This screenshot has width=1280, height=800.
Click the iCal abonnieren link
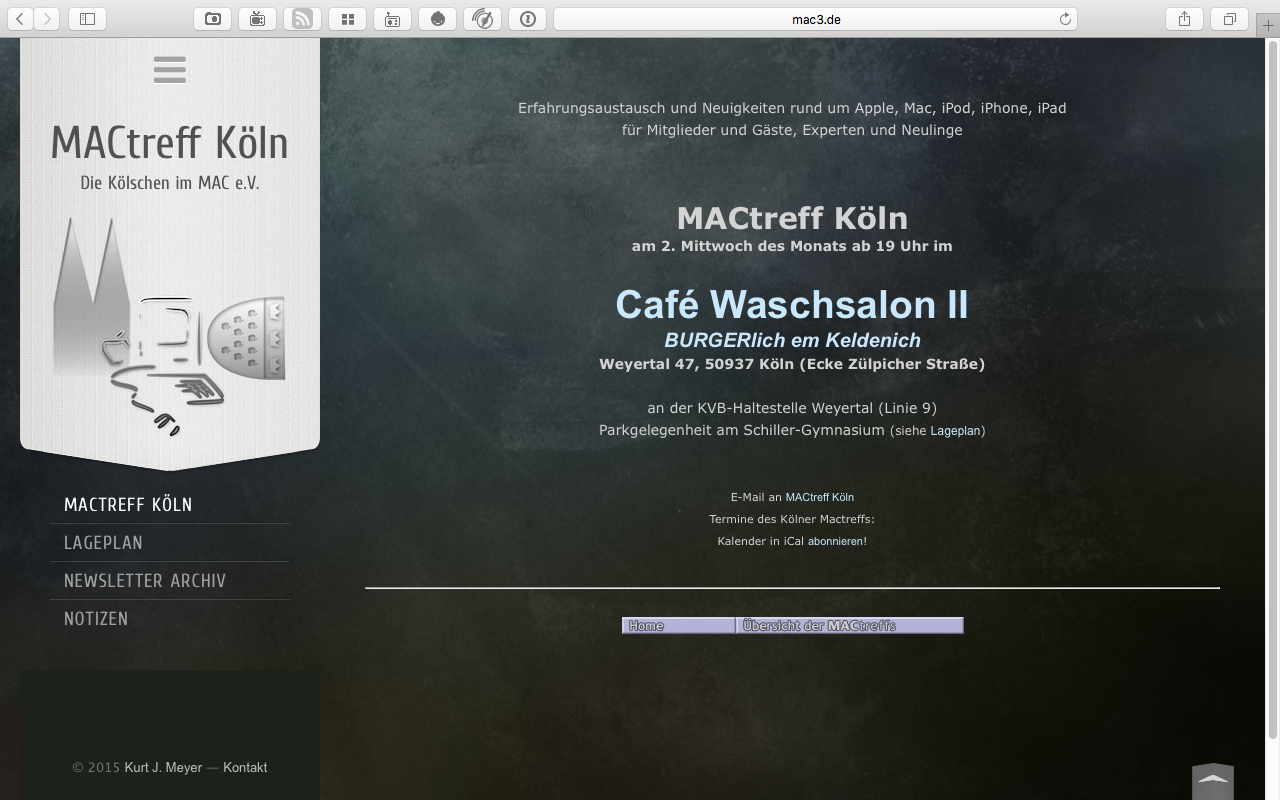(x=836, y=541)
